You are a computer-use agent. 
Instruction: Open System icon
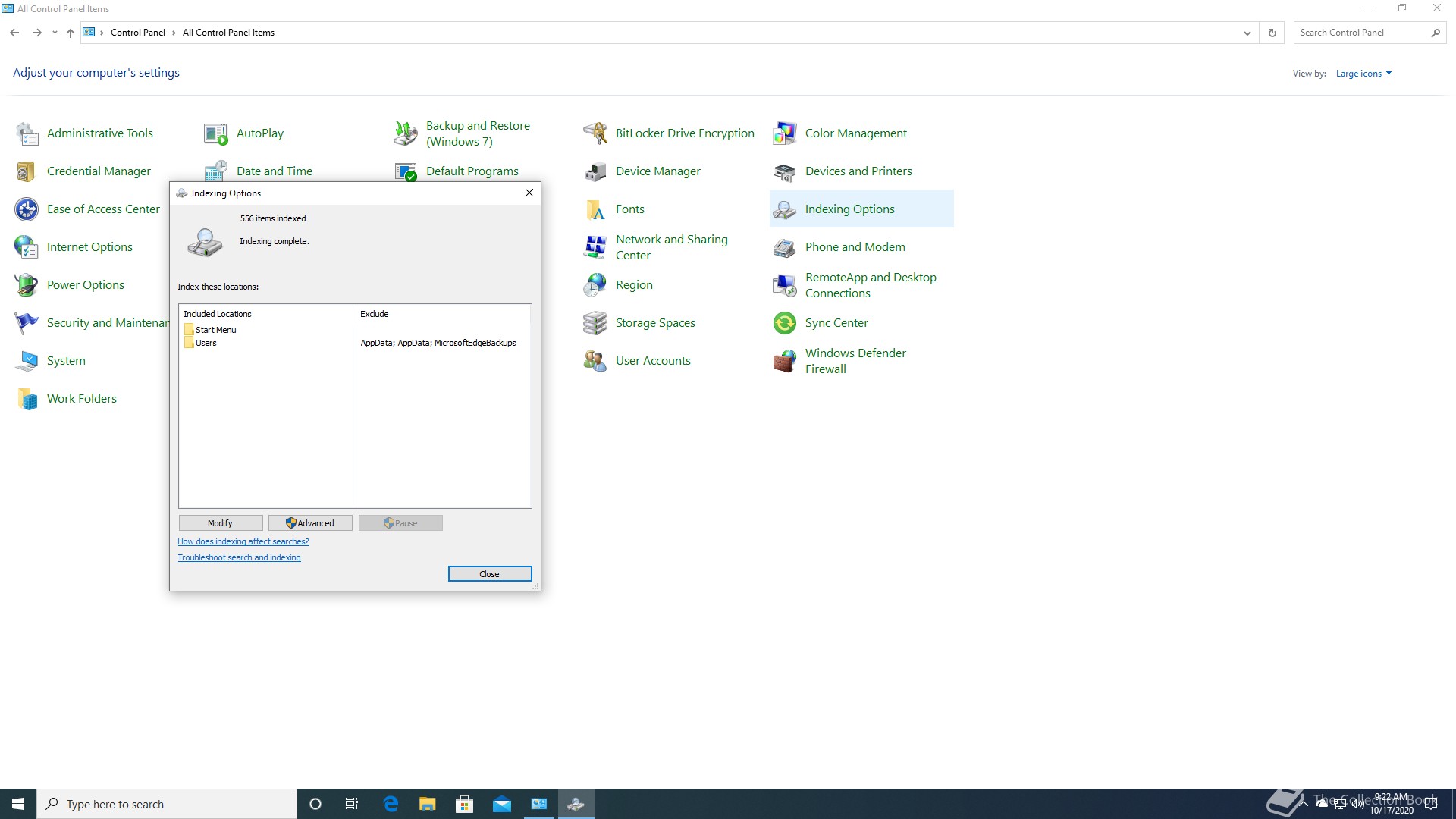click(x=27, y=361)
